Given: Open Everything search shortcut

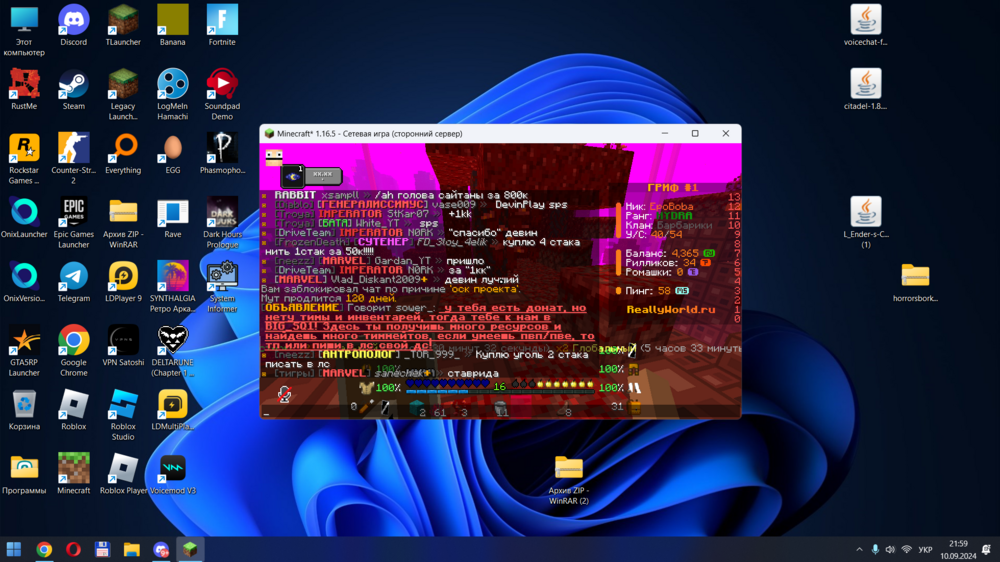Looking at the screenshot, I should point(123,154).
